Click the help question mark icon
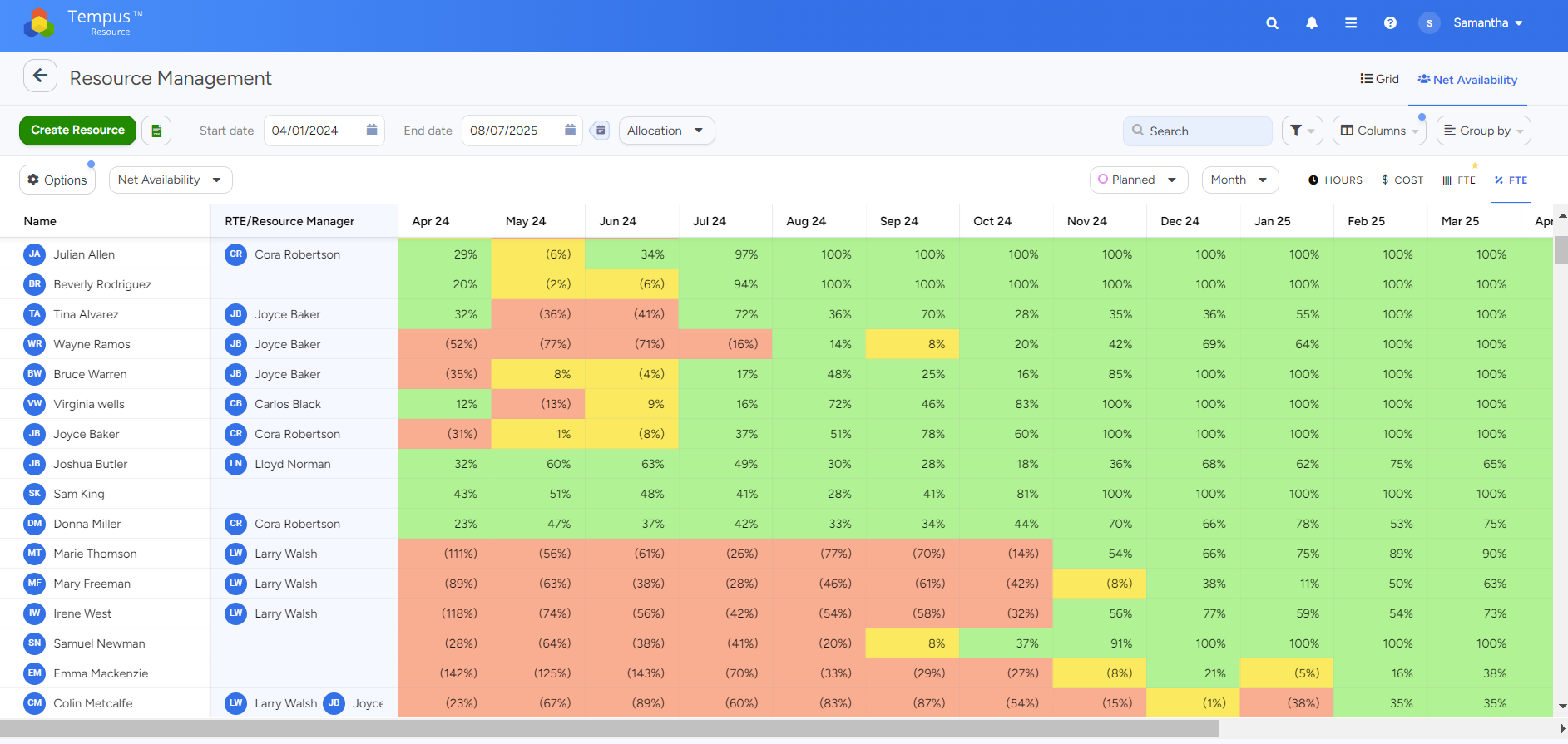 [1390, 23]
